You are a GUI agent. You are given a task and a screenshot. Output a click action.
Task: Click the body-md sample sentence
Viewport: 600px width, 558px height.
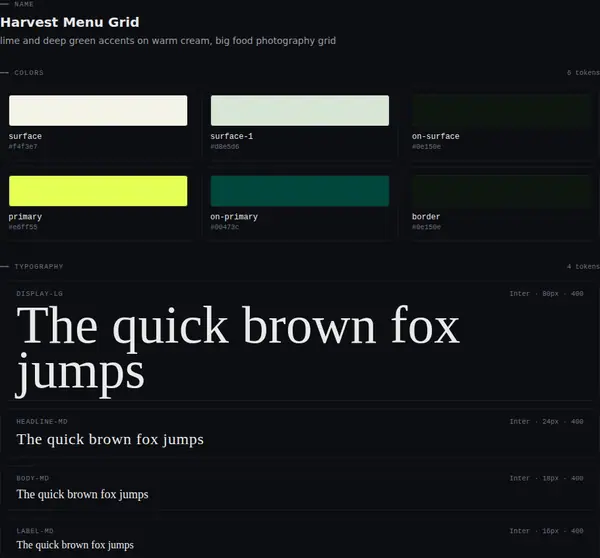82,494
